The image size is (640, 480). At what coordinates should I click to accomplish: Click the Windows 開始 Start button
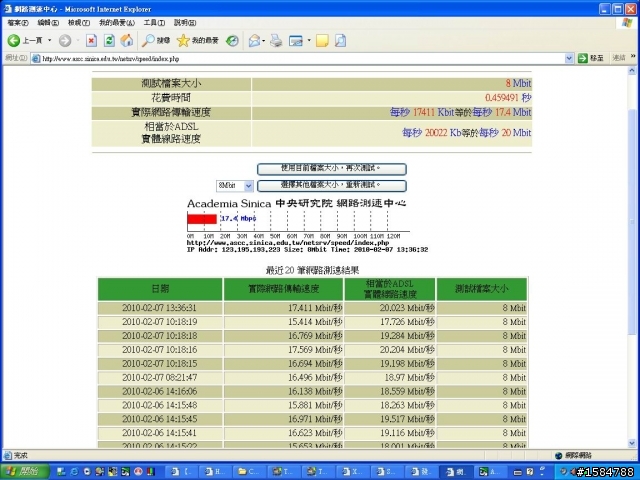click(x=24, y=471)
